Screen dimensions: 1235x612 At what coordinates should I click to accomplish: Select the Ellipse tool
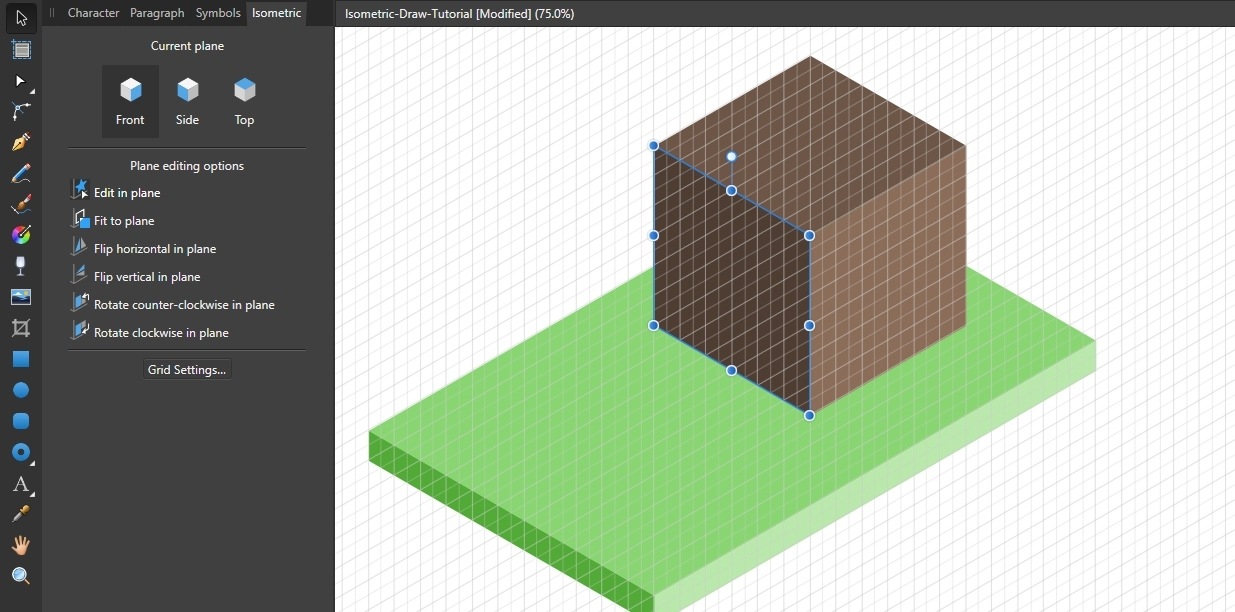(20, 389)
